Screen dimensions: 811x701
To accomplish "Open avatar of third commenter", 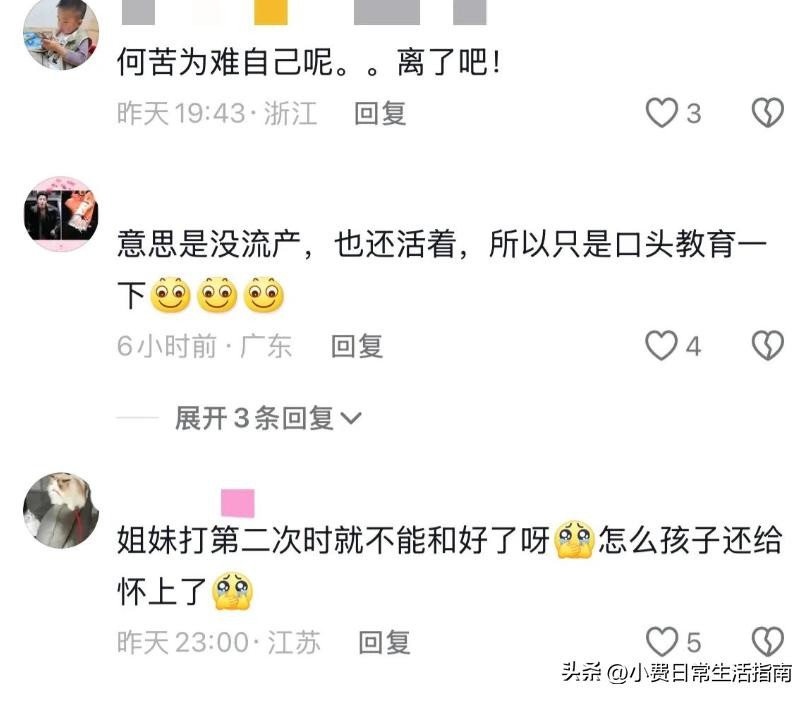I will click(61, 510).
